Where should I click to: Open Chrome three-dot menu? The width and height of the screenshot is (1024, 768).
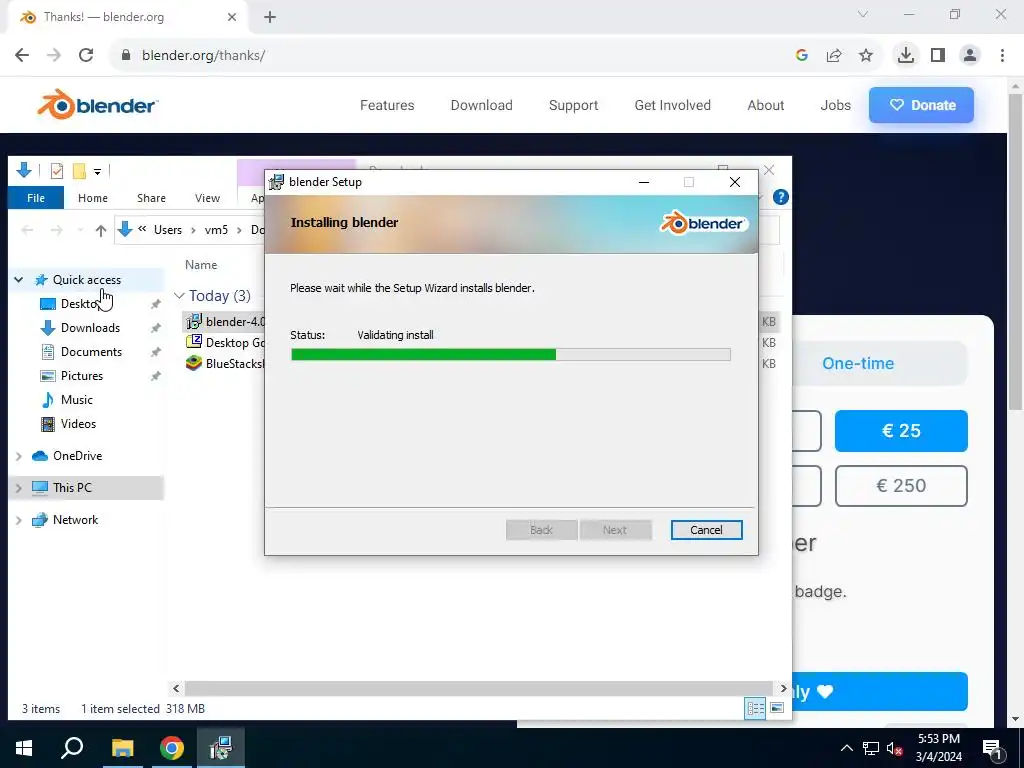1002,56
